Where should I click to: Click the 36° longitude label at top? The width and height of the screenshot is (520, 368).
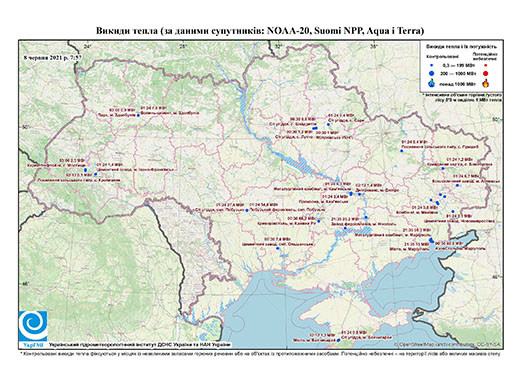coord(374,47)
